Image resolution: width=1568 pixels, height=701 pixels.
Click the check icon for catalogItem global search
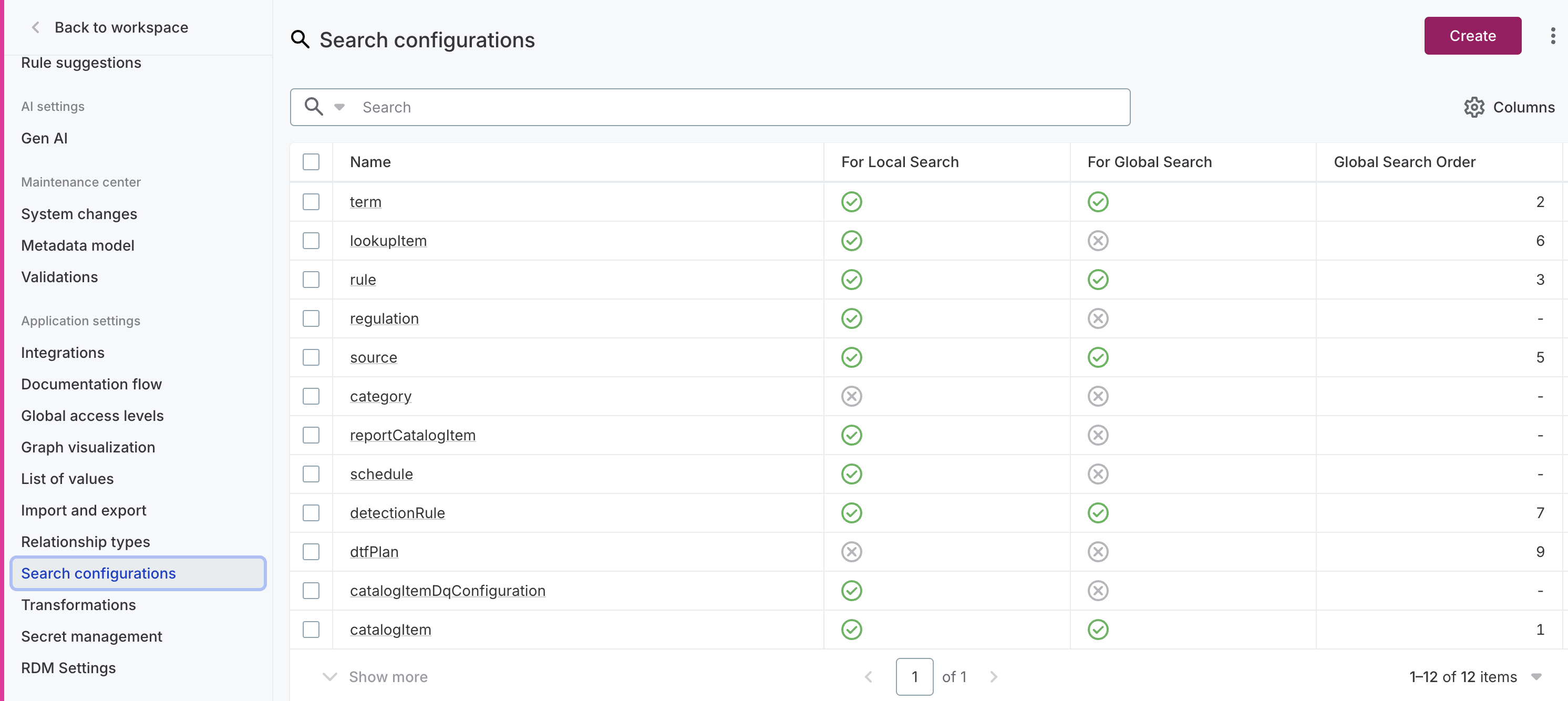(1098, 629)
